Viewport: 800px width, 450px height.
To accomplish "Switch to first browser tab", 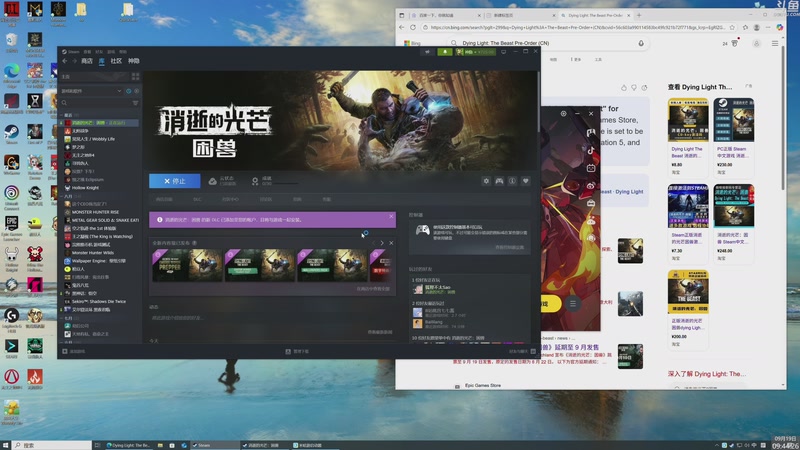I will pyautogui.click(x=446, y=15).
